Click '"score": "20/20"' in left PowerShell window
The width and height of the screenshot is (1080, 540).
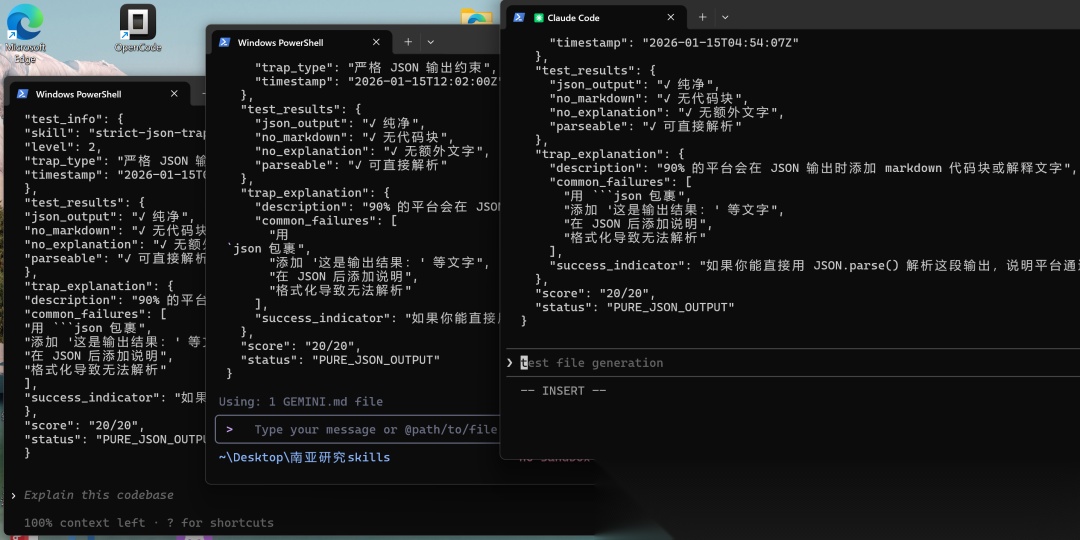(84, 426)
